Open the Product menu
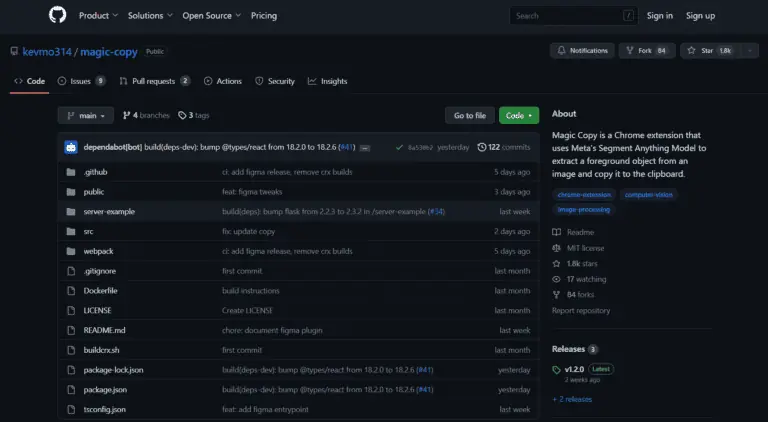768x422 pixels. tap(98, 16)
